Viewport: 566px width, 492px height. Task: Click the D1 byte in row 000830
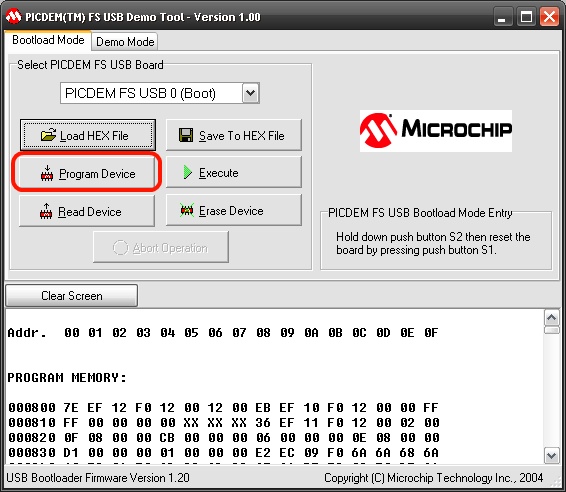71,453
